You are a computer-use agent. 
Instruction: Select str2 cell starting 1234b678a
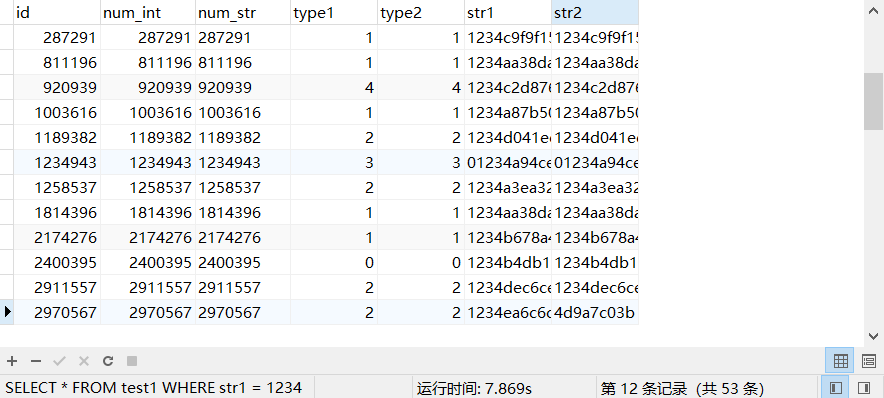coord(595,237)
